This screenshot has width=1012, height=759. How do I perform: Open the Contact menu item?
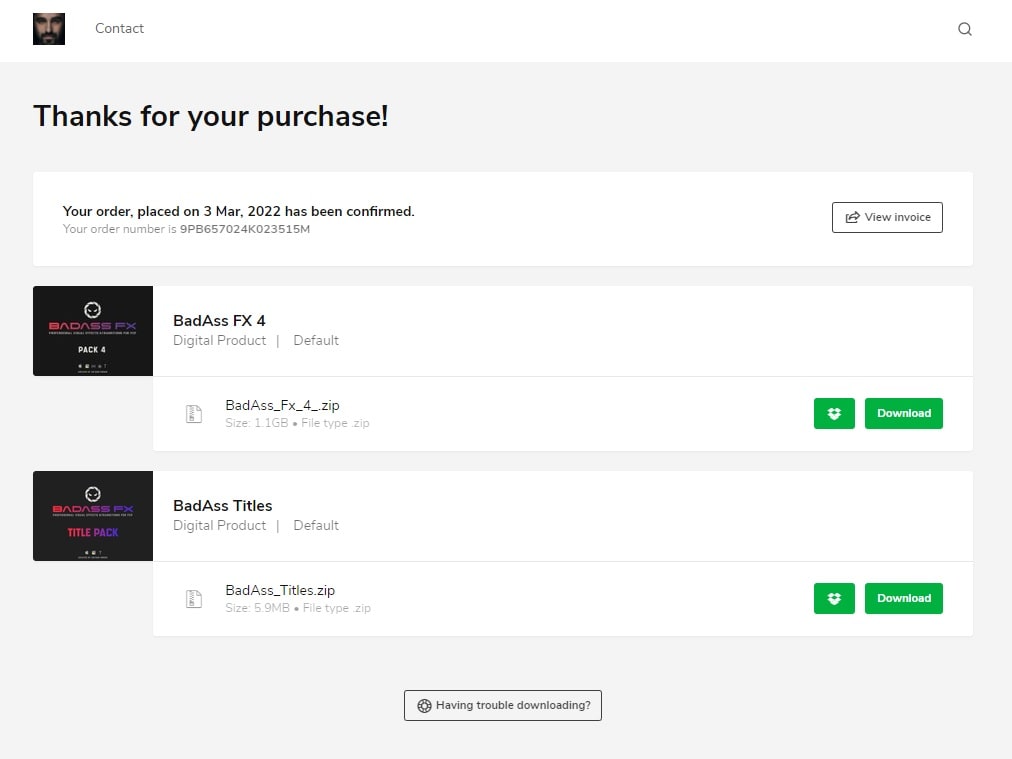pyautogui.click(x=119, y=28)
